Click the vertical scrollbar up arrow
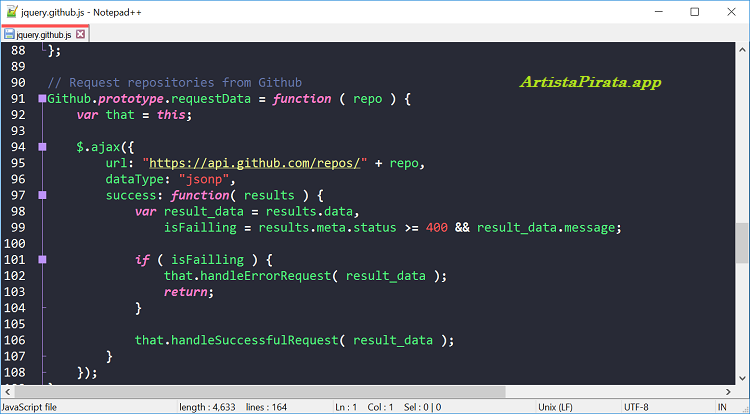 pyautogui.click(x=742, y=48)
